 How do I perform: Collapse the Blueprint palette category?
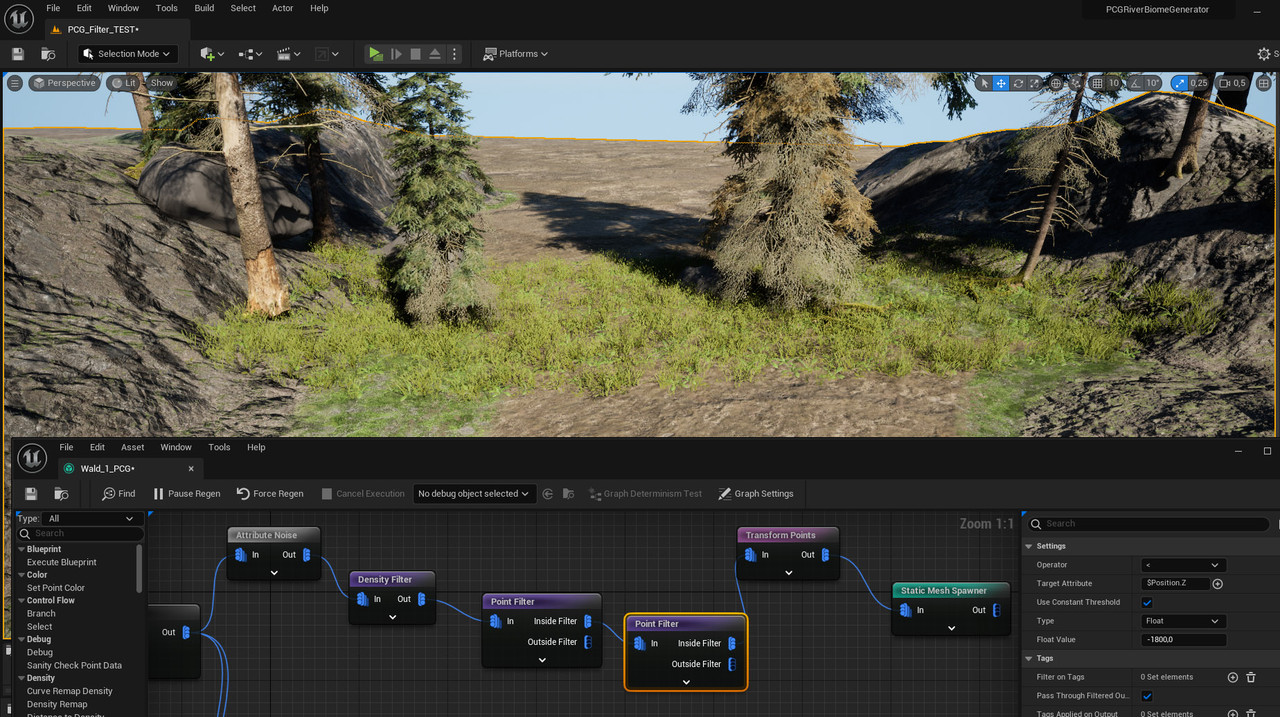click(23, 549)
